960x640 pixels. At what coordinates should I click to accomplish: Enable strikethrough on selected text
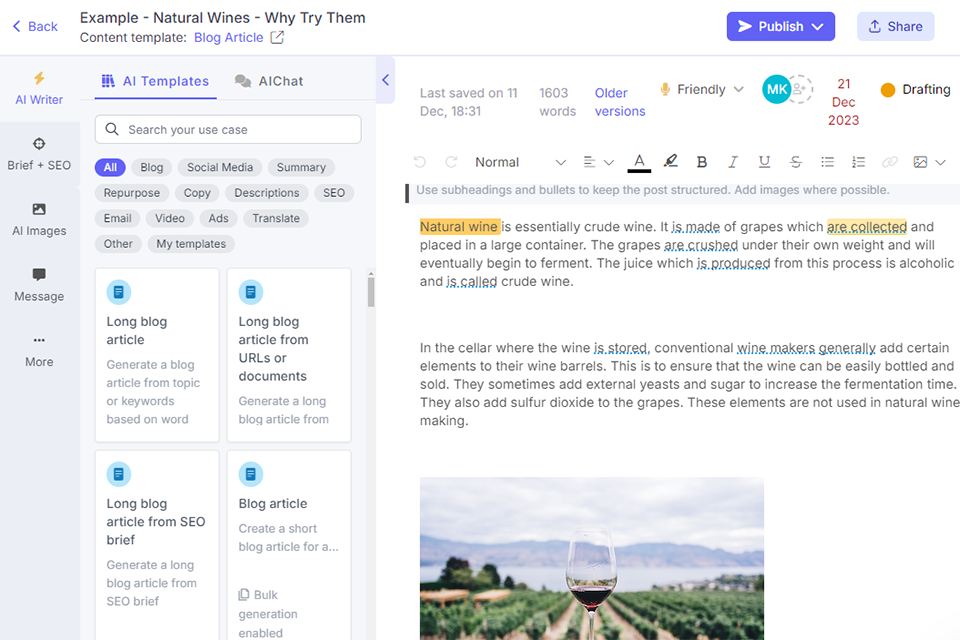coord(795,161)
